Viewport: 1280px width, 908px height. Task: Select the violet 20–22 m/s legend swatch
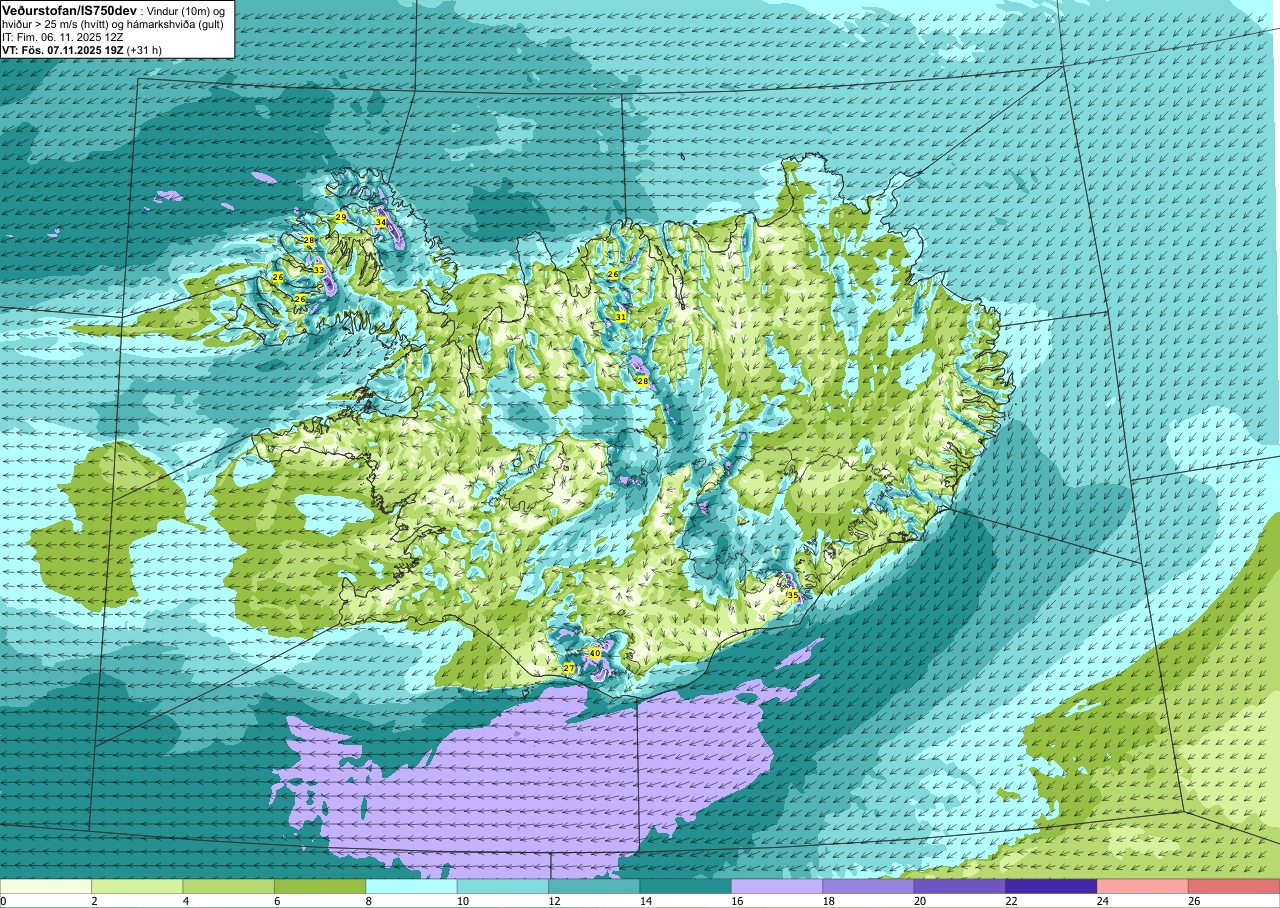(960, 886)
